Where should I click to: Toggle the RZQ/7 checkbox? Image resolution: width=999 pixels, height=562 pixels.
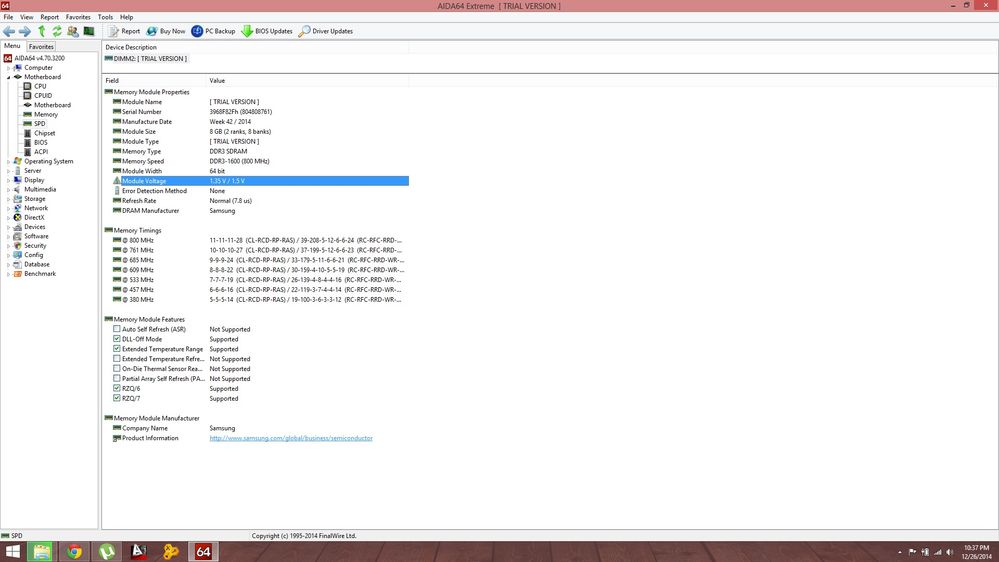point(117,398)
